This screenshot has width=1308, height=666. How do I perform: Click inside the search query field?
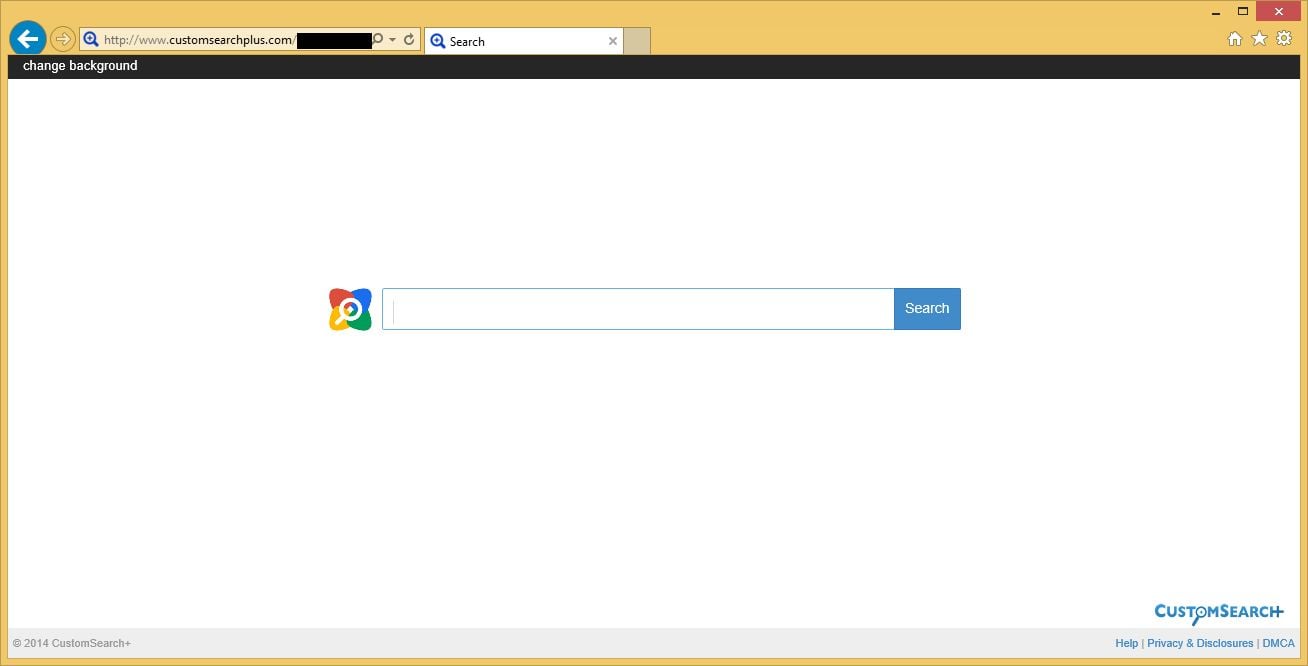[637, 308]
